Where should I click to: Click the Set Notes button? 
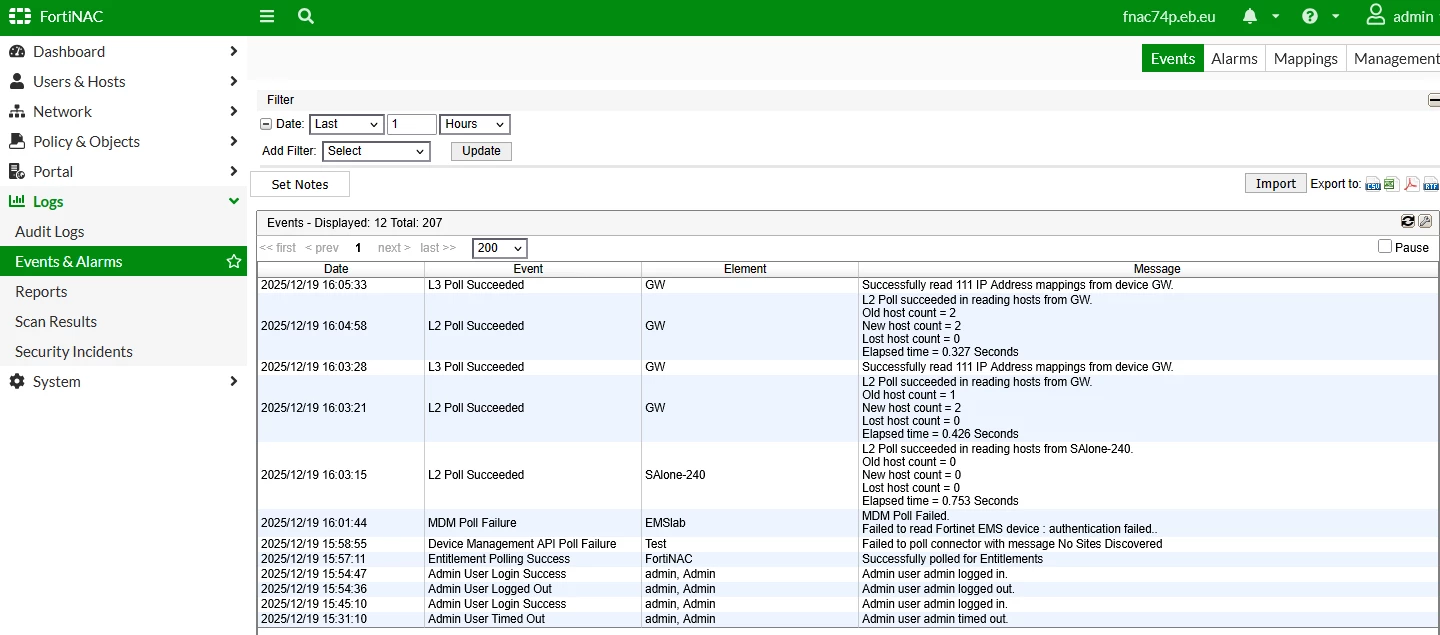tap(300, 184)
